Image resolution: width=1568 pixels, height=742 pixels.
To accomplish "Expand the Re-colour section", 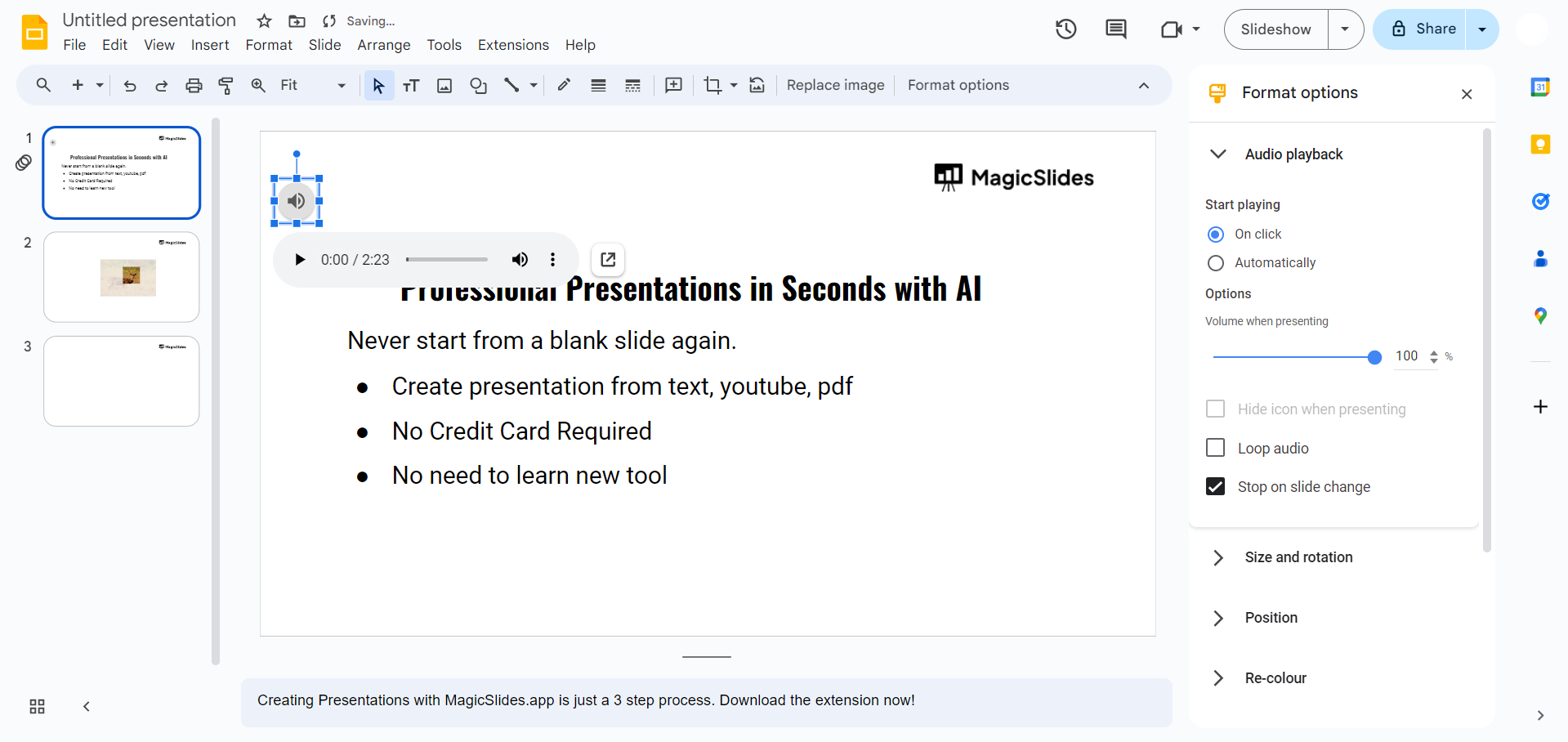I will tap(1218, 678).
